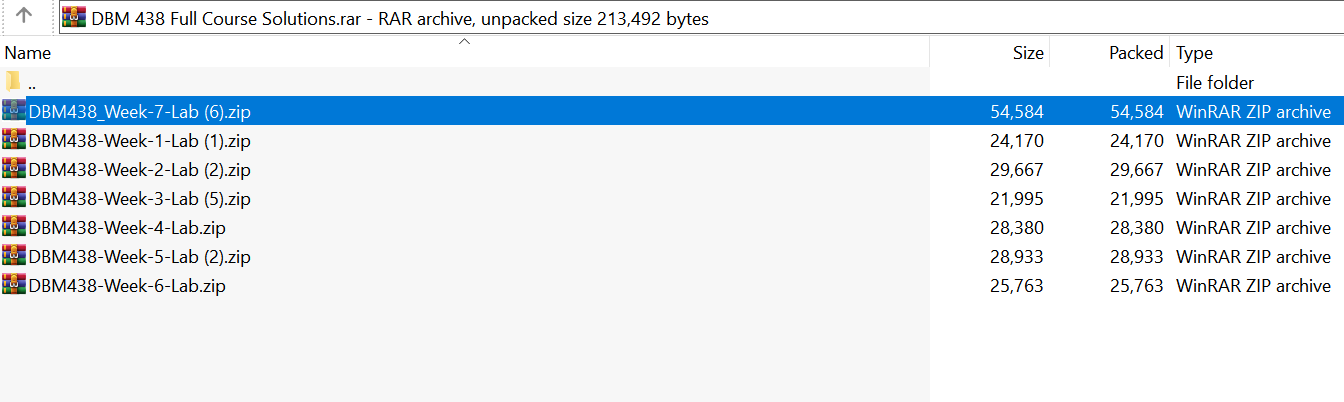Sort by the Type column header
The image size is (1344, 402).
(x=1194, y=53)
